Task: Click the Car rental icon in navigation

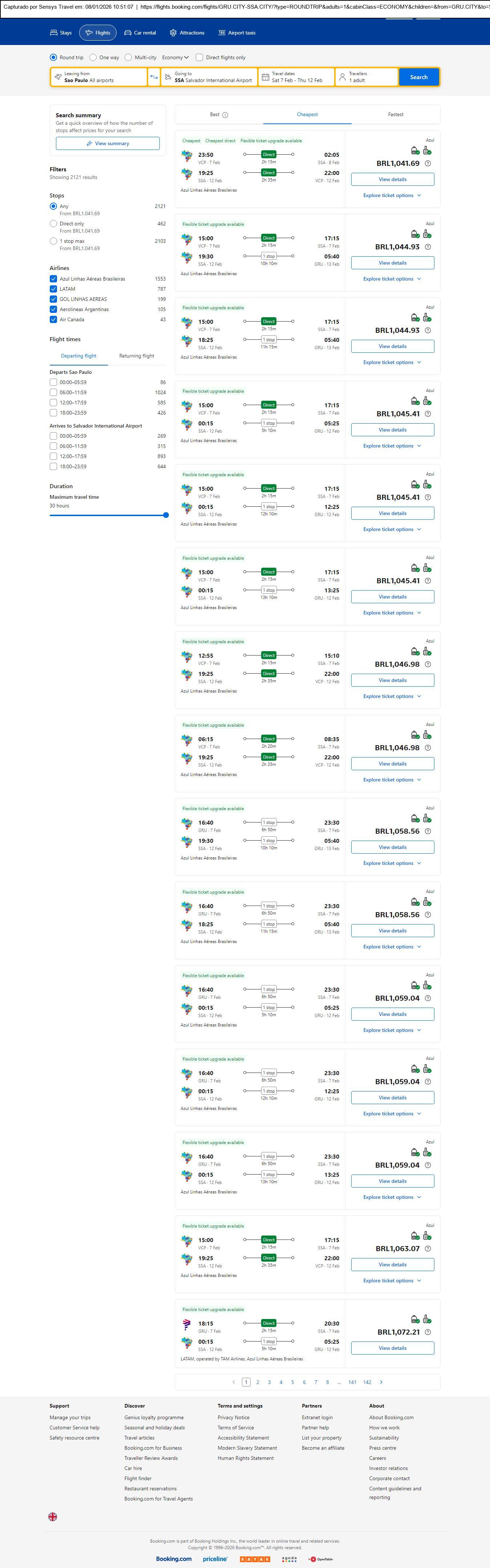Action: pos(128,33)
